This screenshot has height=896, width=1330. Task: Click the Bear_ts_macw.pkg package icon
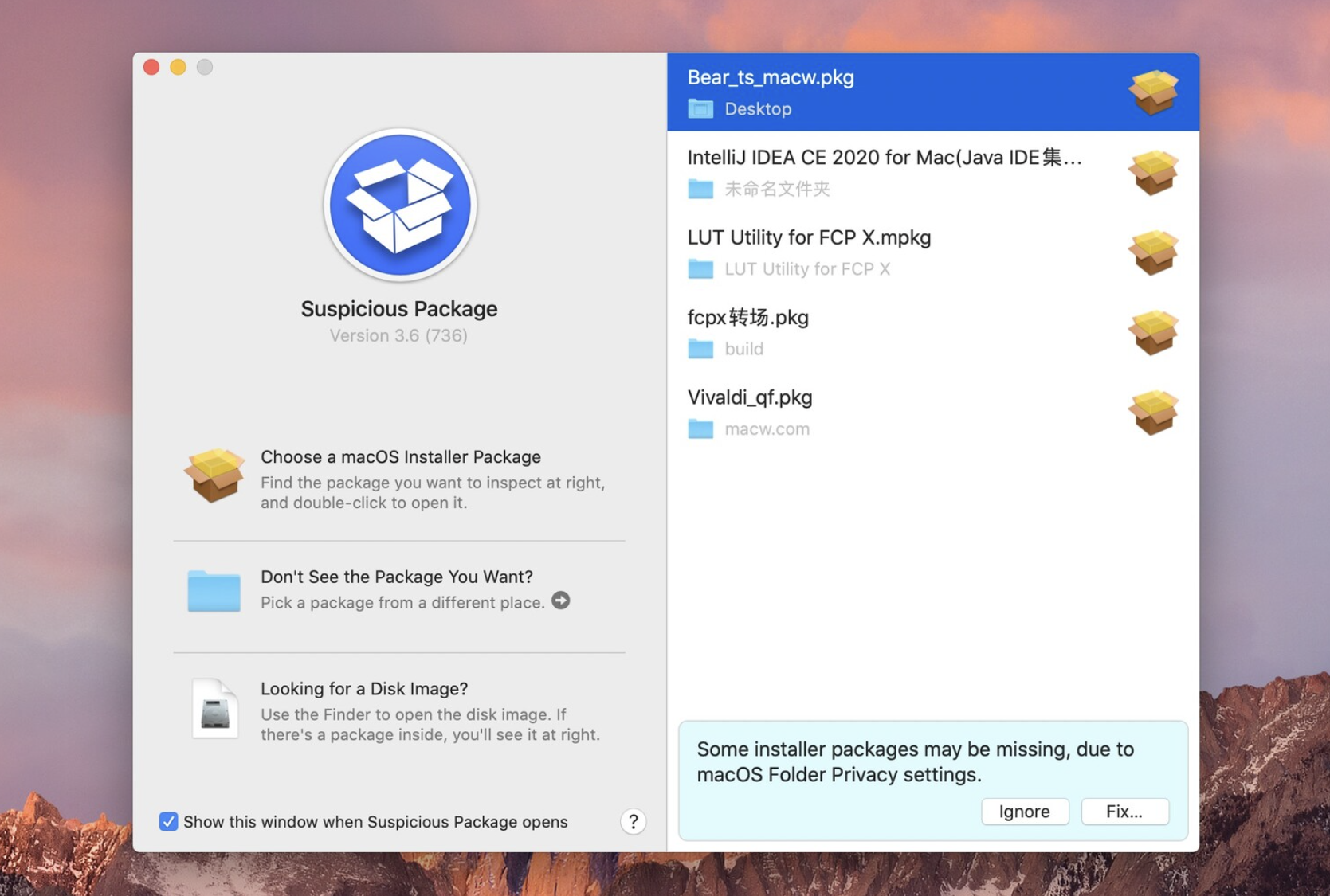tap(1154, 91)
